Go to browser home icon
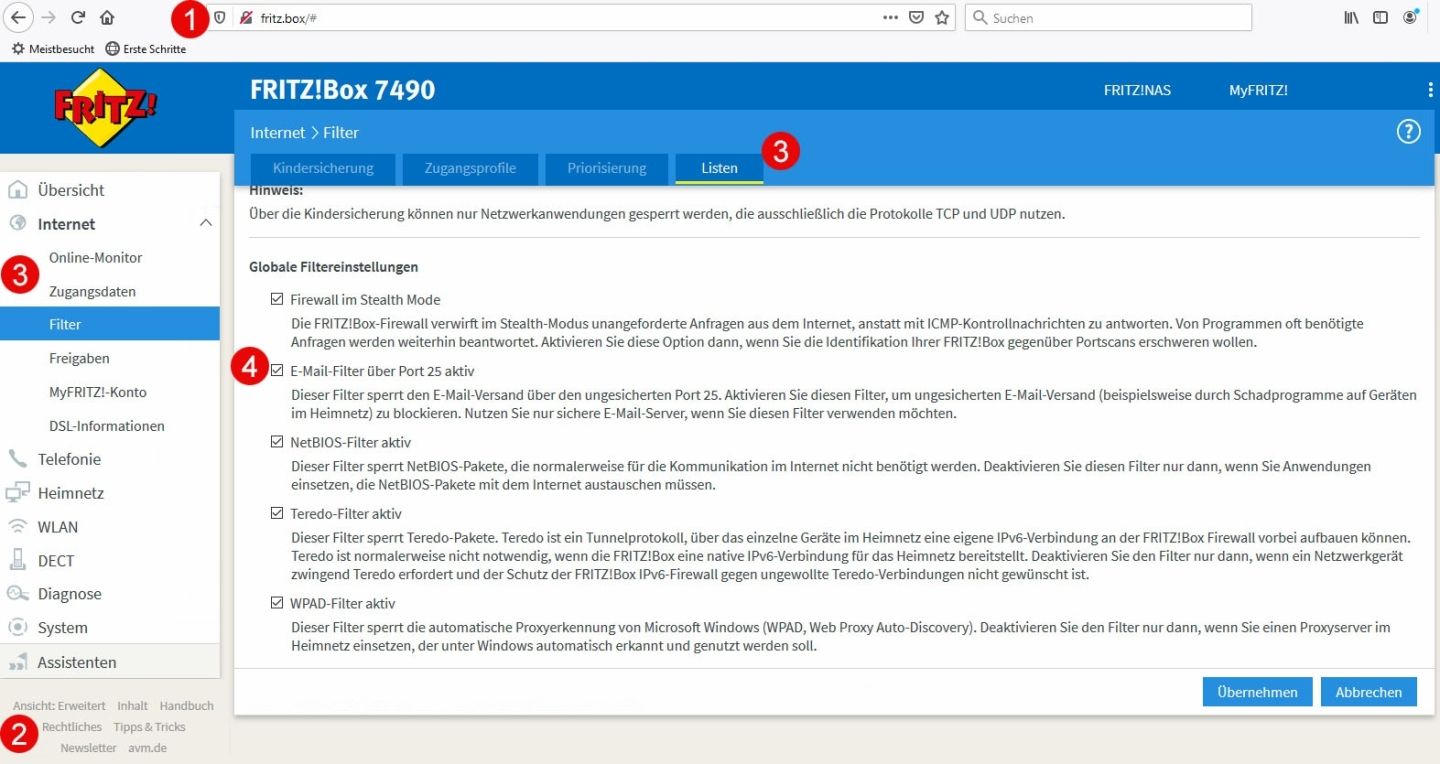 (x=107, y=17)
